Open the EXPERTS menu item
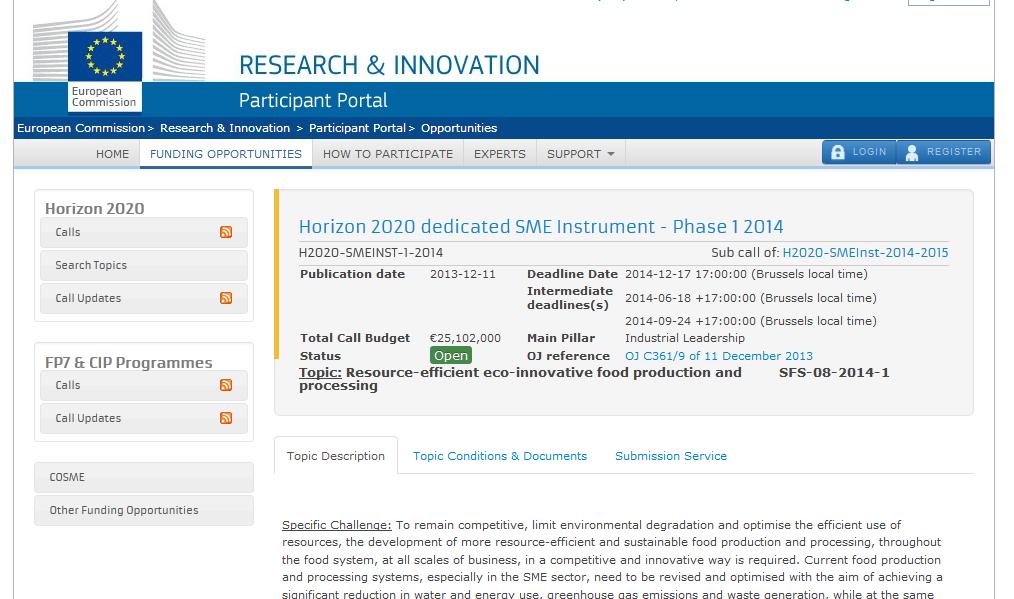 click(500, 154)
